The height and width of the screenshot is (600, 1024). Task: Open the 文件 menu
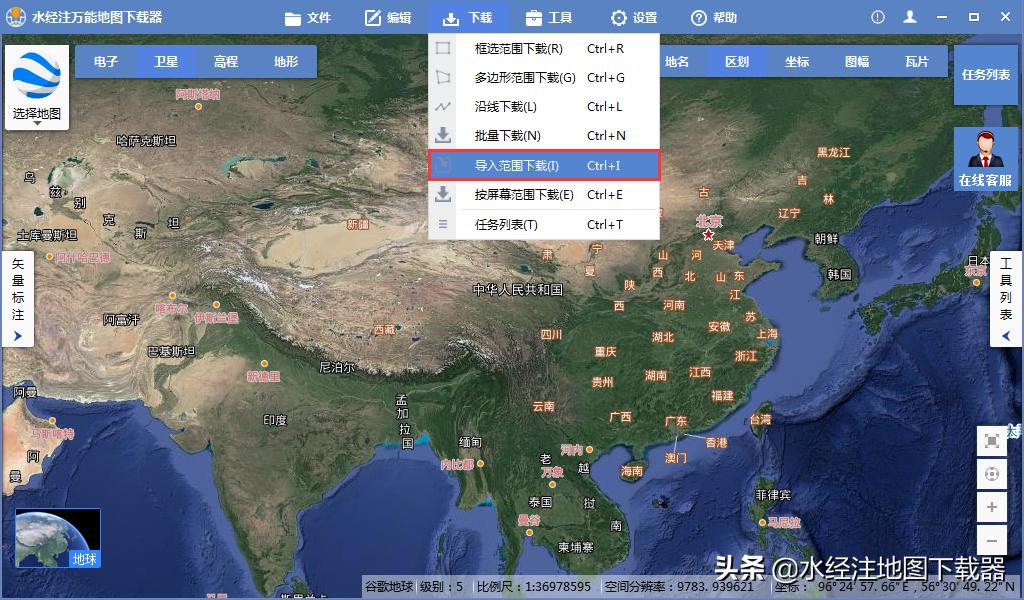point(308,16)
